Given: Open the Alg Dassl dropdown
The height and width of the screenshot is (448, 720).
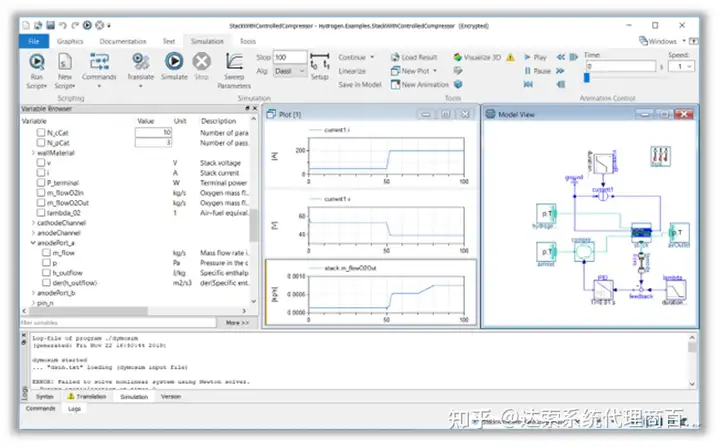Looking at the screenshot, I should point(290,72).
